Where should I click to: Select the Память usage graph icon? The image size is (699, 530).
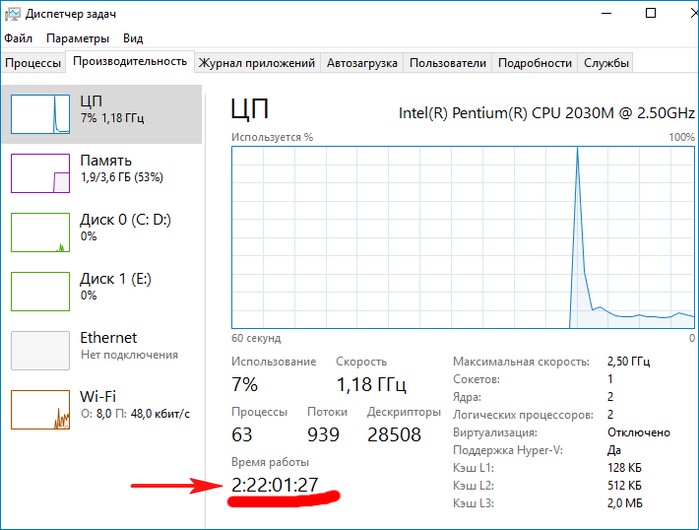pyautogui.click(x=40, y=172)
